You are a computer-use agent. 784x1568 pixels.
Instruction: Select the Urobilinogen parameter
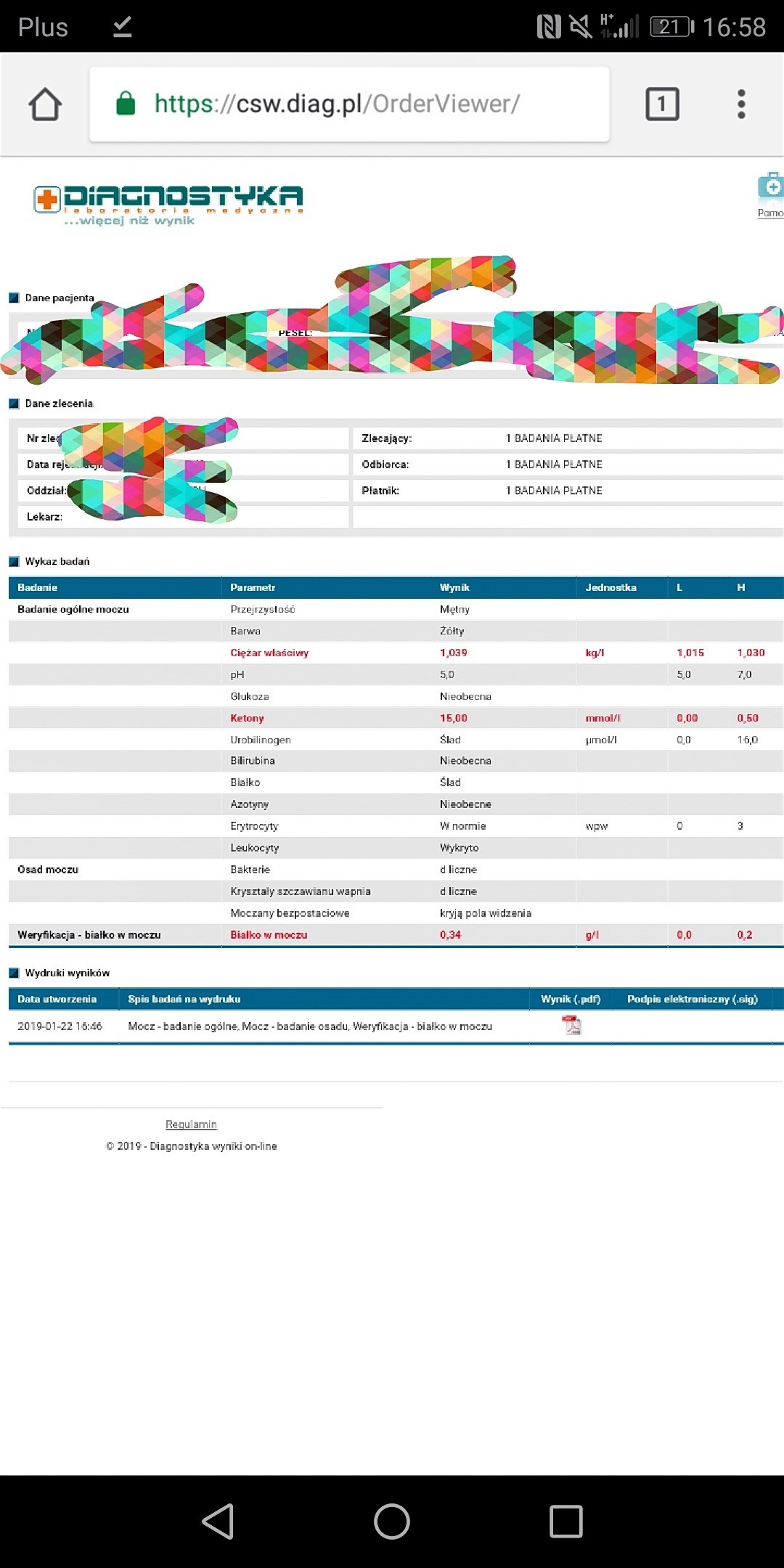261,740
